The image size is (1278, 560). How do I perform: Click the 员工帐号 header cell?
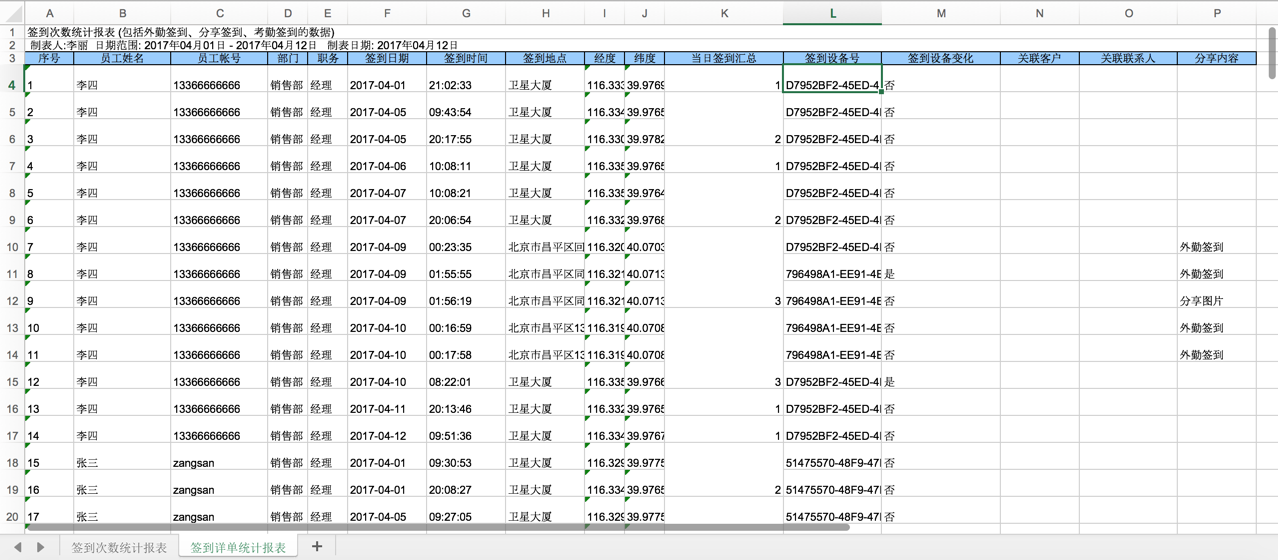coord(219,58)
